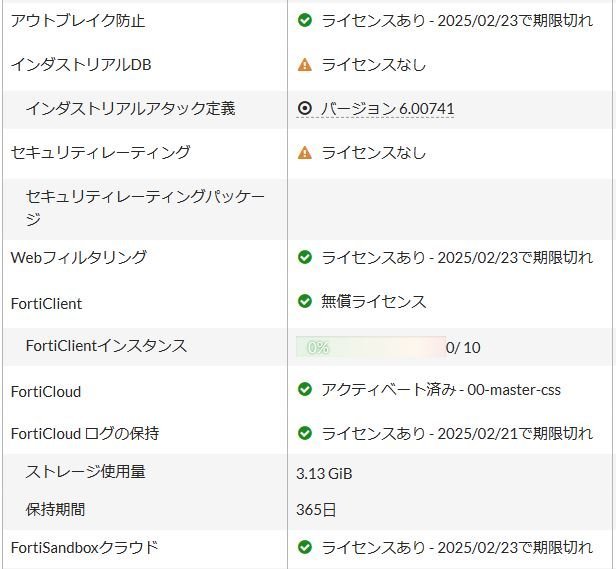This screenshot has height=569, width=616.
Task: Select the インダストリアルアタック定義 sub-item
Action: pyautogui.click(x=130, y=109)
